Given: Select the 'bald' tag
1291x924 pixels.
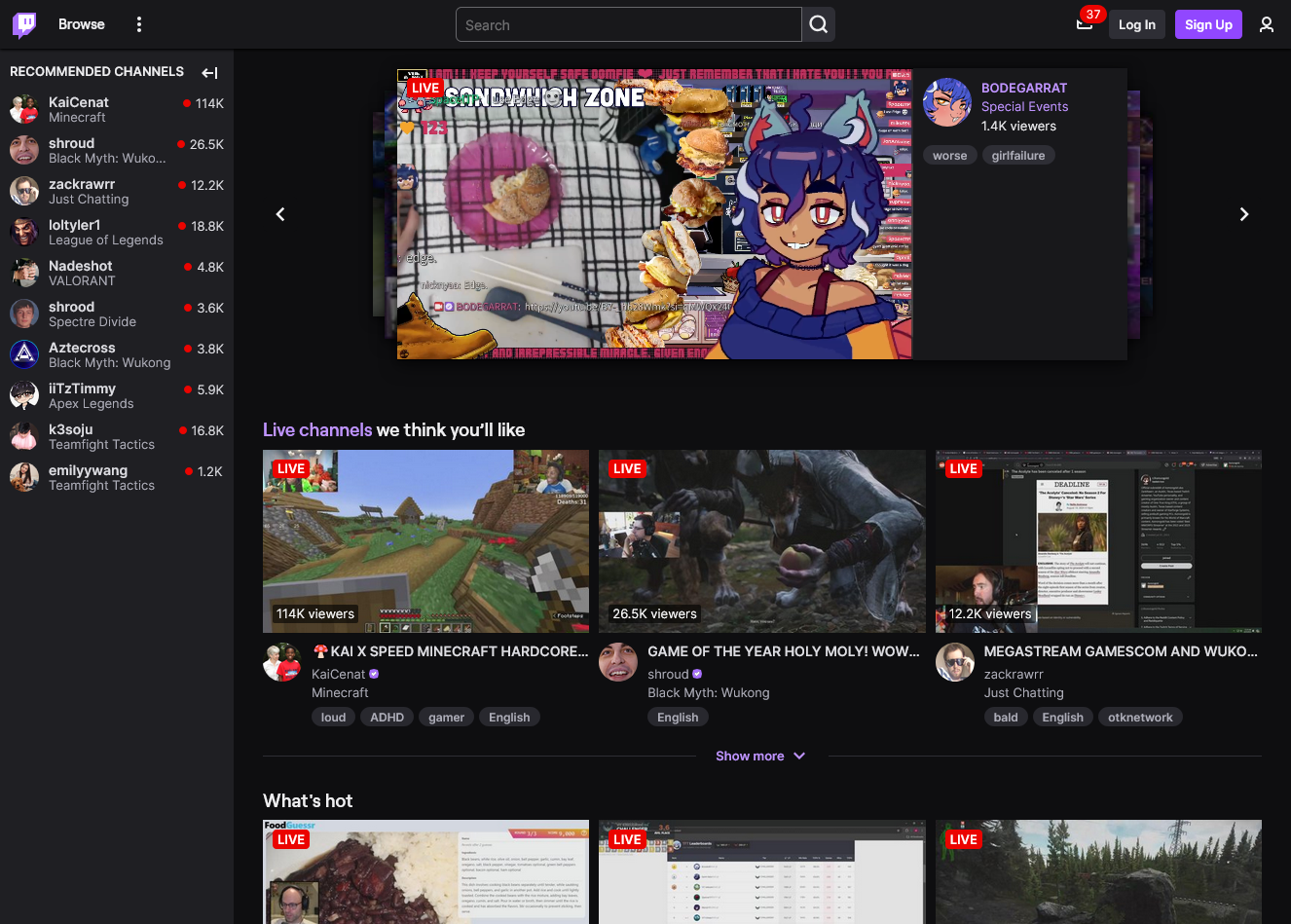Looking at the screenshot, I should pos(1006,718).
